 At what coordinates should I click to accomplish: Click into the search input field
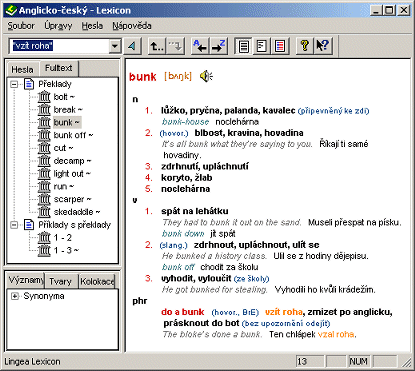[60, 46]
